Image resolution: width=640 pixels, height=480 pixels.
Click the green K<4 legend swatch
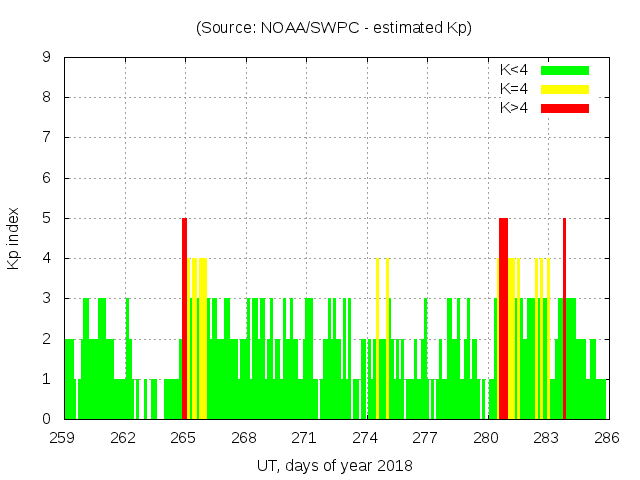[x=565, y=70]
